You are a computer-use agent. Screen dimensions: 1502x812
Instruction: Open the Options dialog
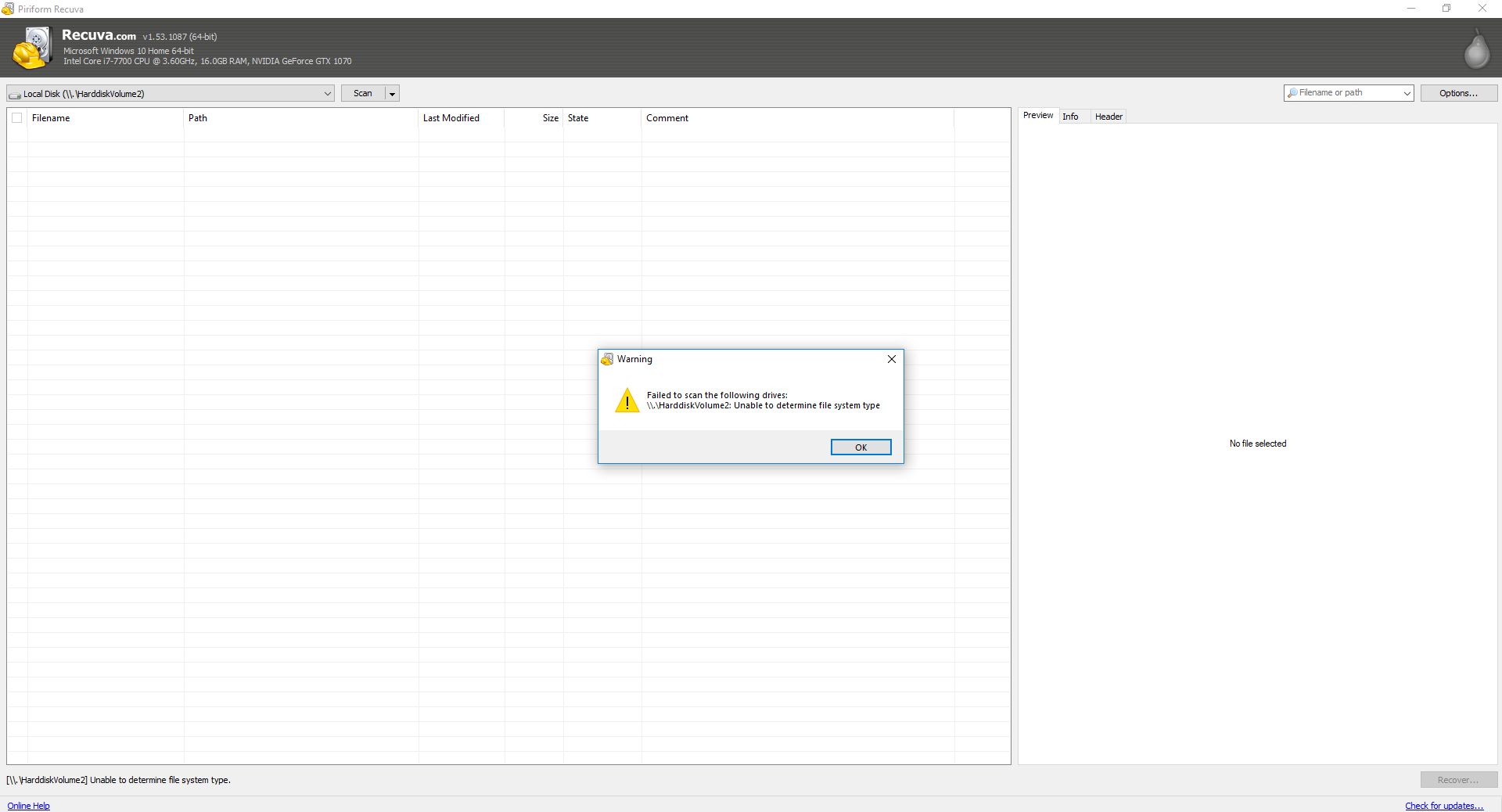[1459, 93]
